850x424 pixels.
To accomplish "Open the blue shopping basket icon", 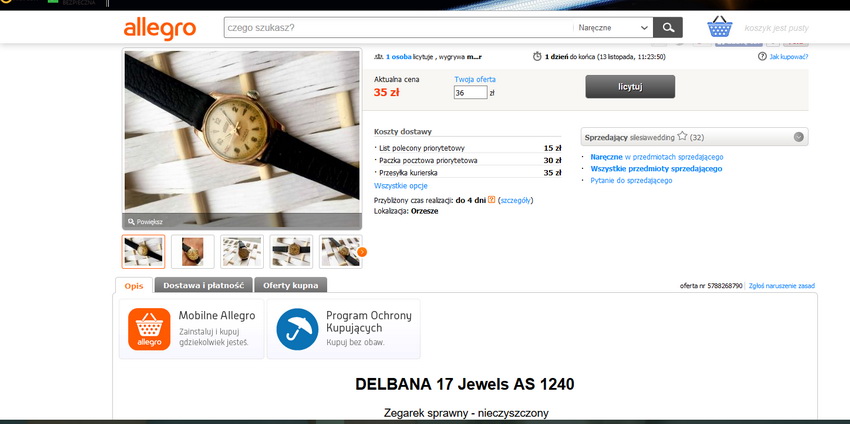I will [719, 27].
